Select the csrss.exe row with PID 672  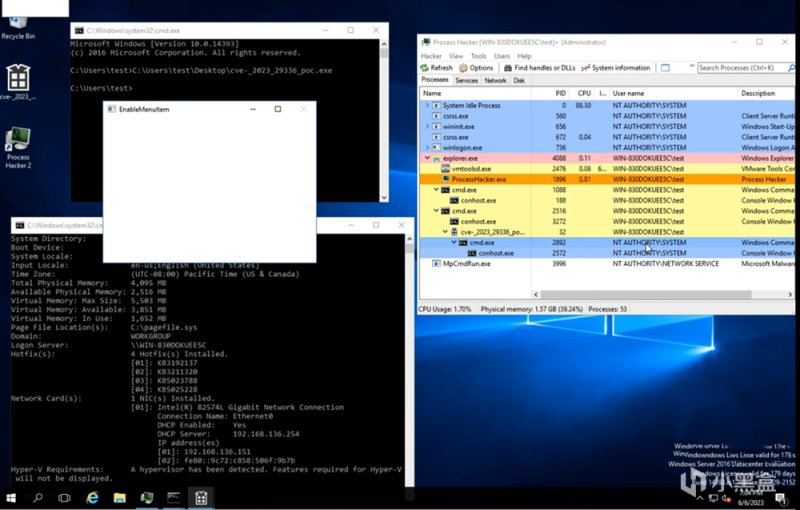click(607, 137)
